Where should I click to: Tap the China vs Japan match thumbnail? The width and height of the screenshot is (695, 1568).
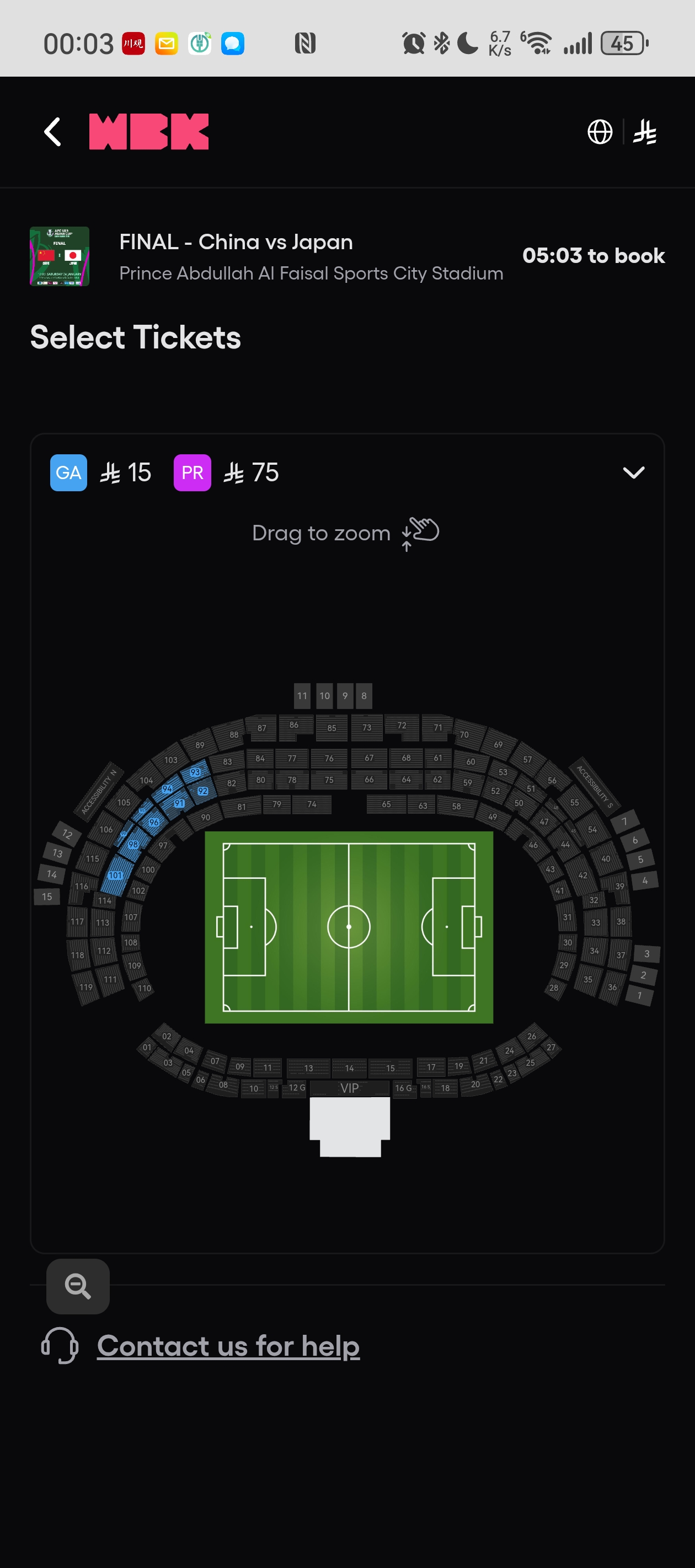[60, 256]
